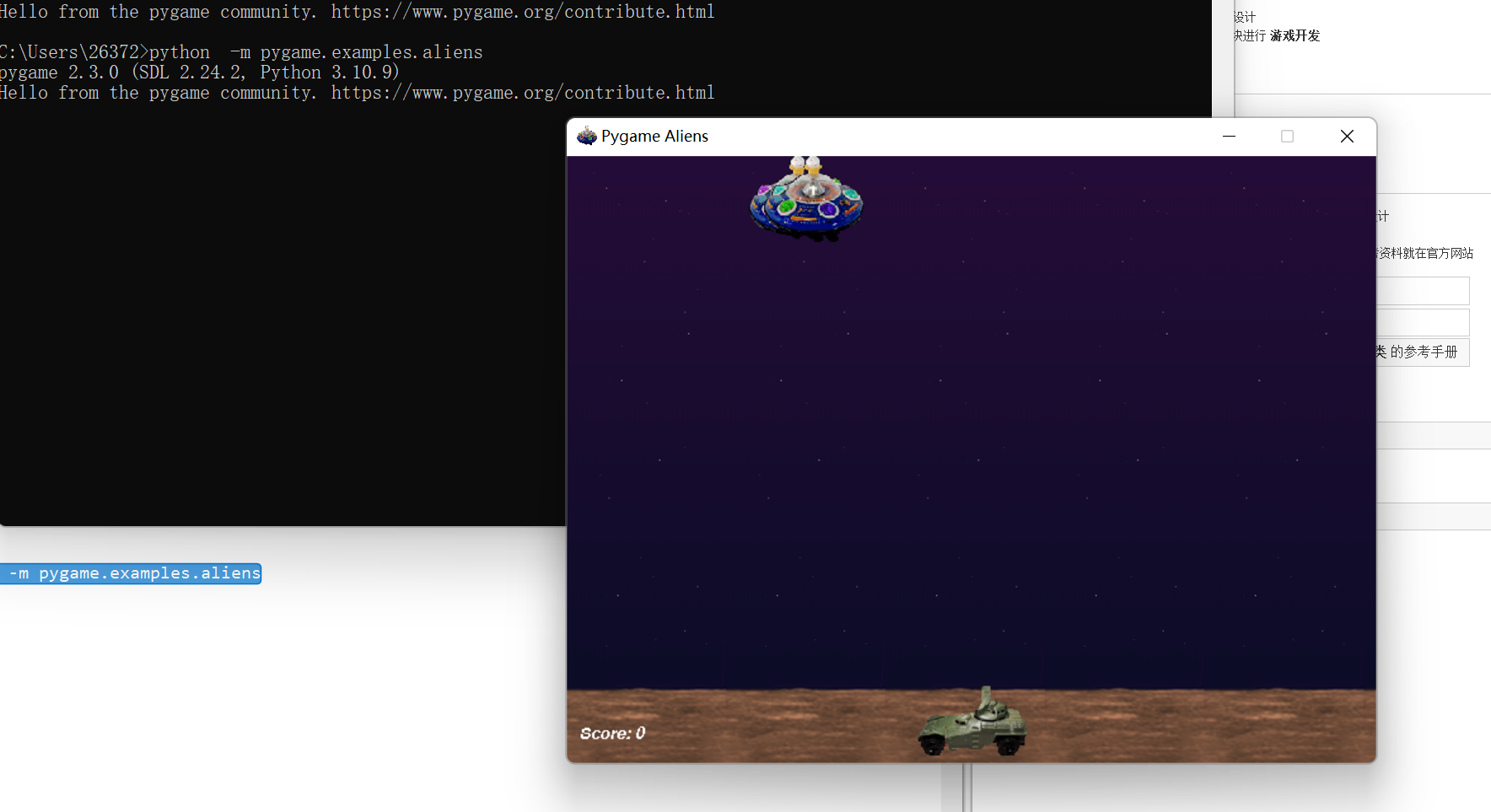This screenshot has width=1491, height=812.
Task: Click the Pygame Aliens window title icon
Action: pos(586,136)
